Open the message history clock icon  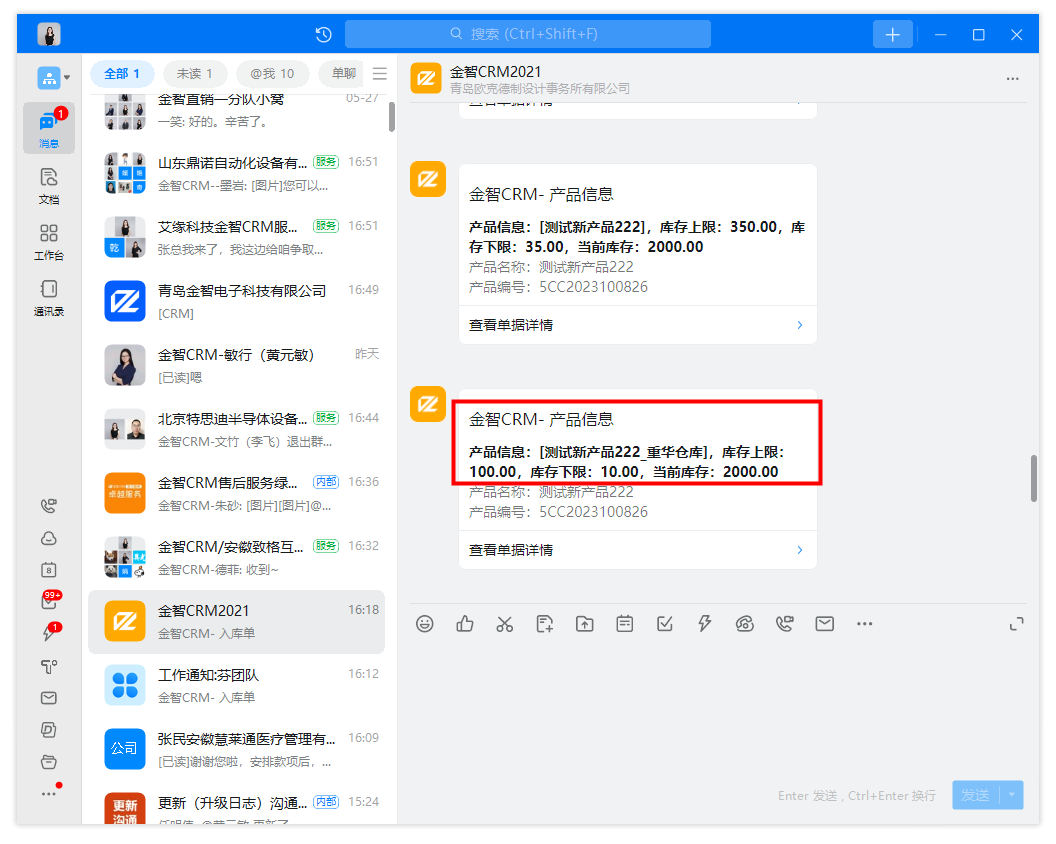323,34
